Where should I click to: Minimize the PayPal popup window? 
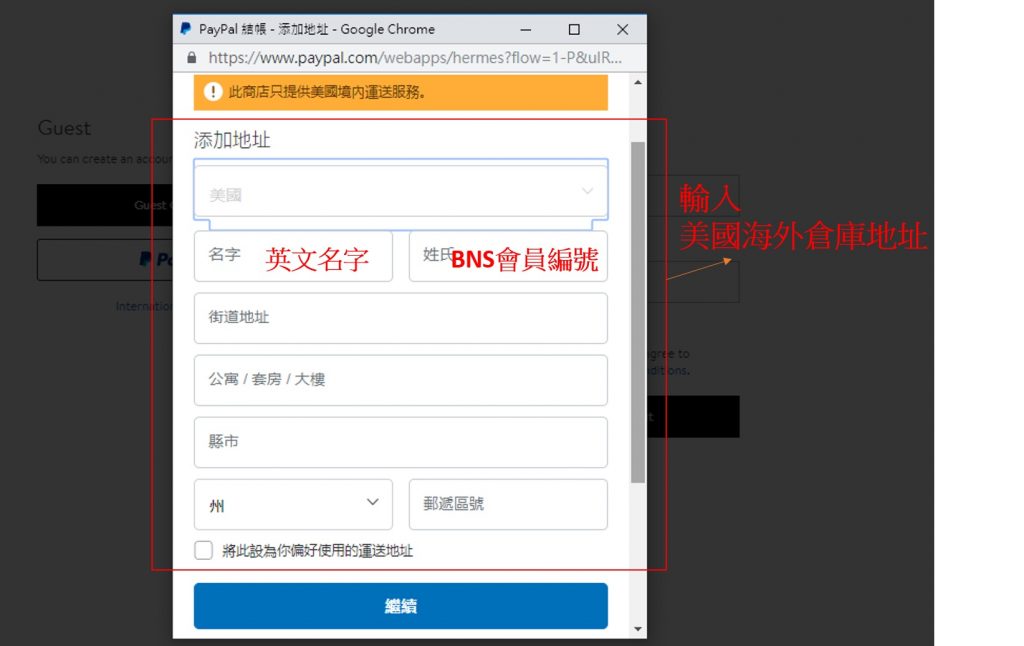pos(527,29)
